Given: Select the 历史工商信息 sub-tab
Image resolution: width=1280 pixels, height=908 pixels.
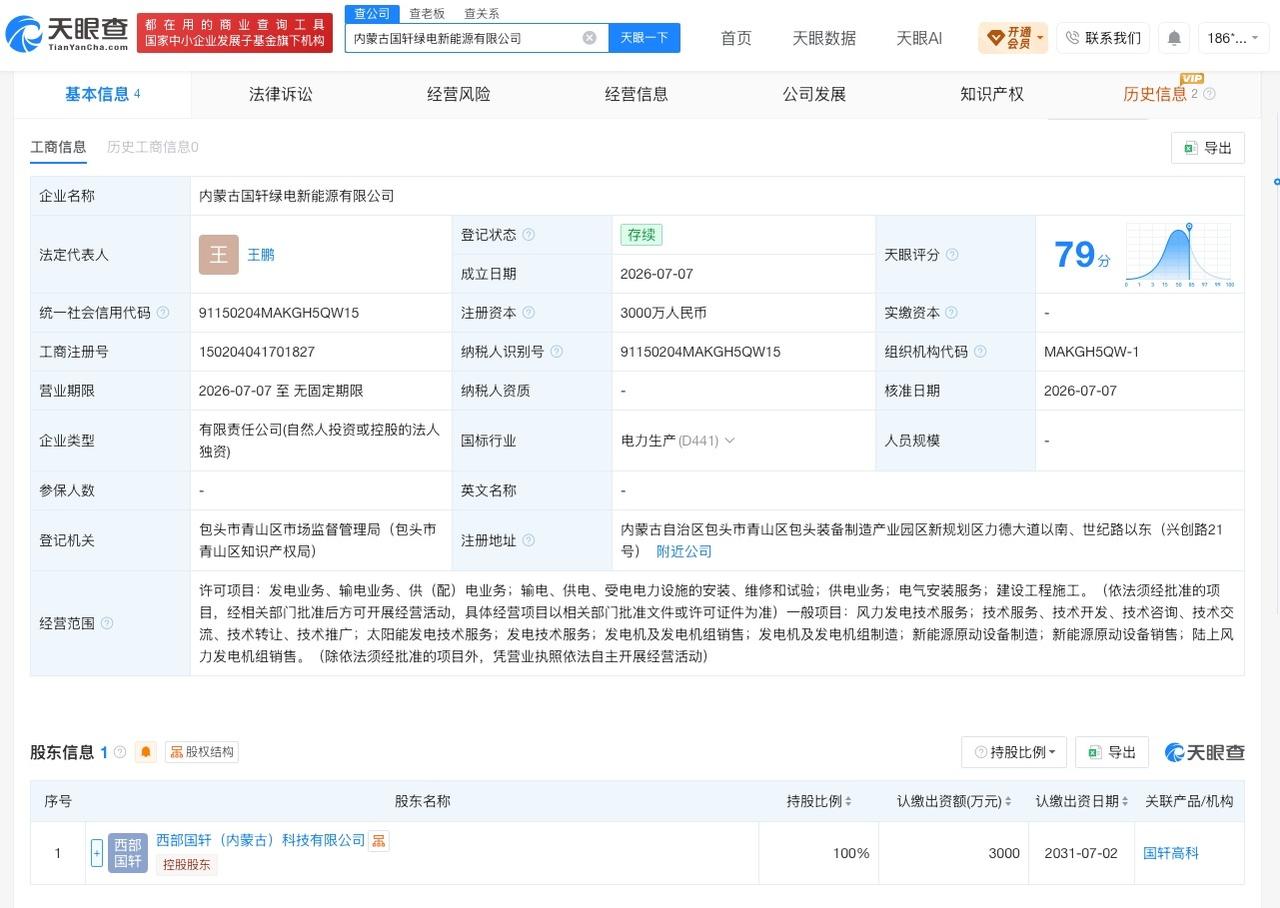Looking at the screenshot, I should tap(153, 147).
